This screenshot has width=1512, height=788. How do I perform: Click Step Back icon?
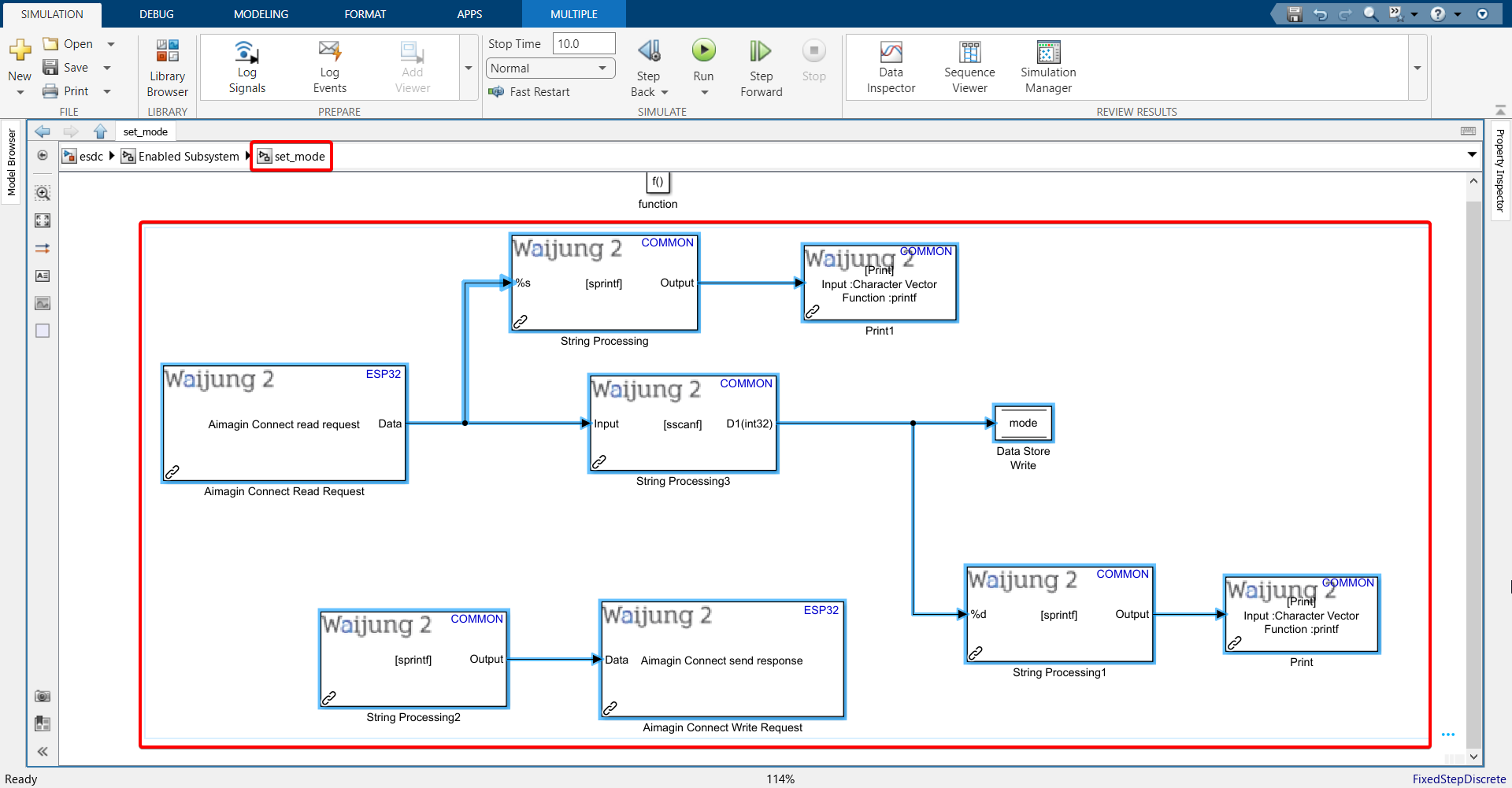(649, 51)
